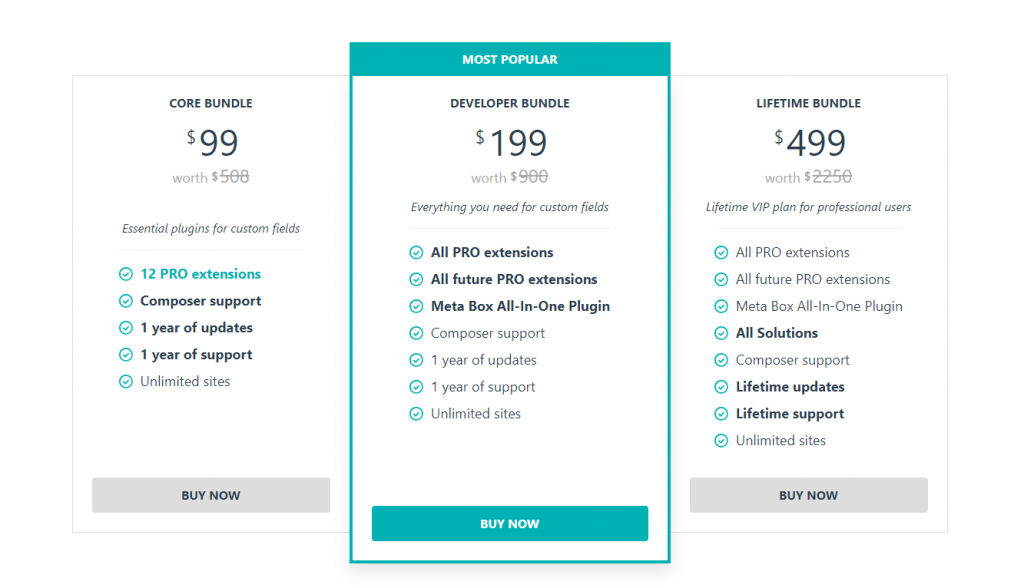Click the checkmark beside Lifetime support
Viewport: 1024px width, 588px height.
(x=720, y=413)
